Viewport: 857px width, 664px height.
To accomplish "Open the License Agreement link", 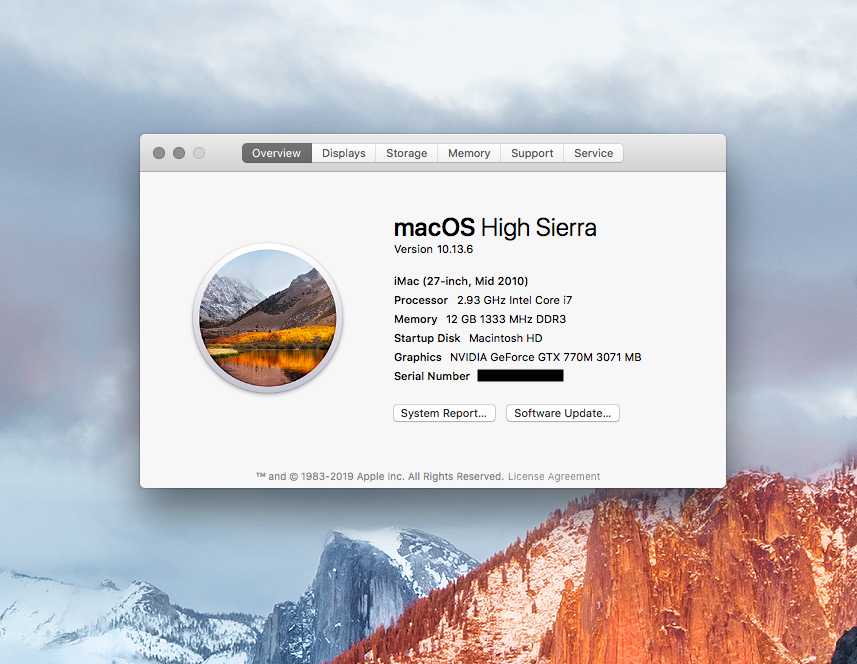I will 554,477.
